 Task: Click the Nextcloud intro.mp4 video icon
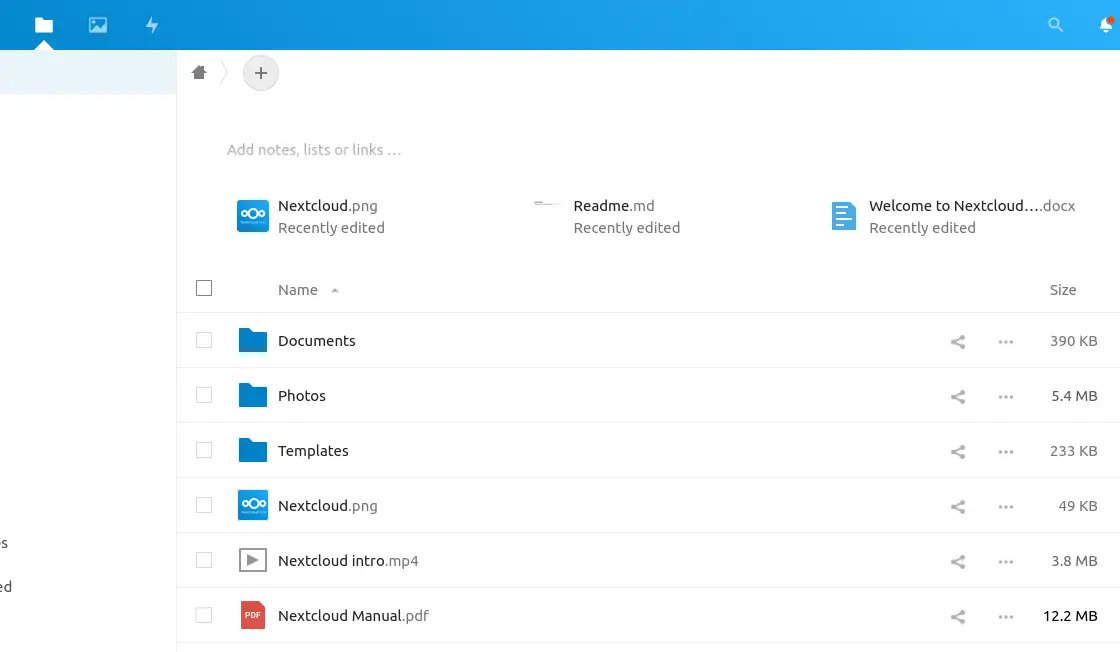[253, 560]
